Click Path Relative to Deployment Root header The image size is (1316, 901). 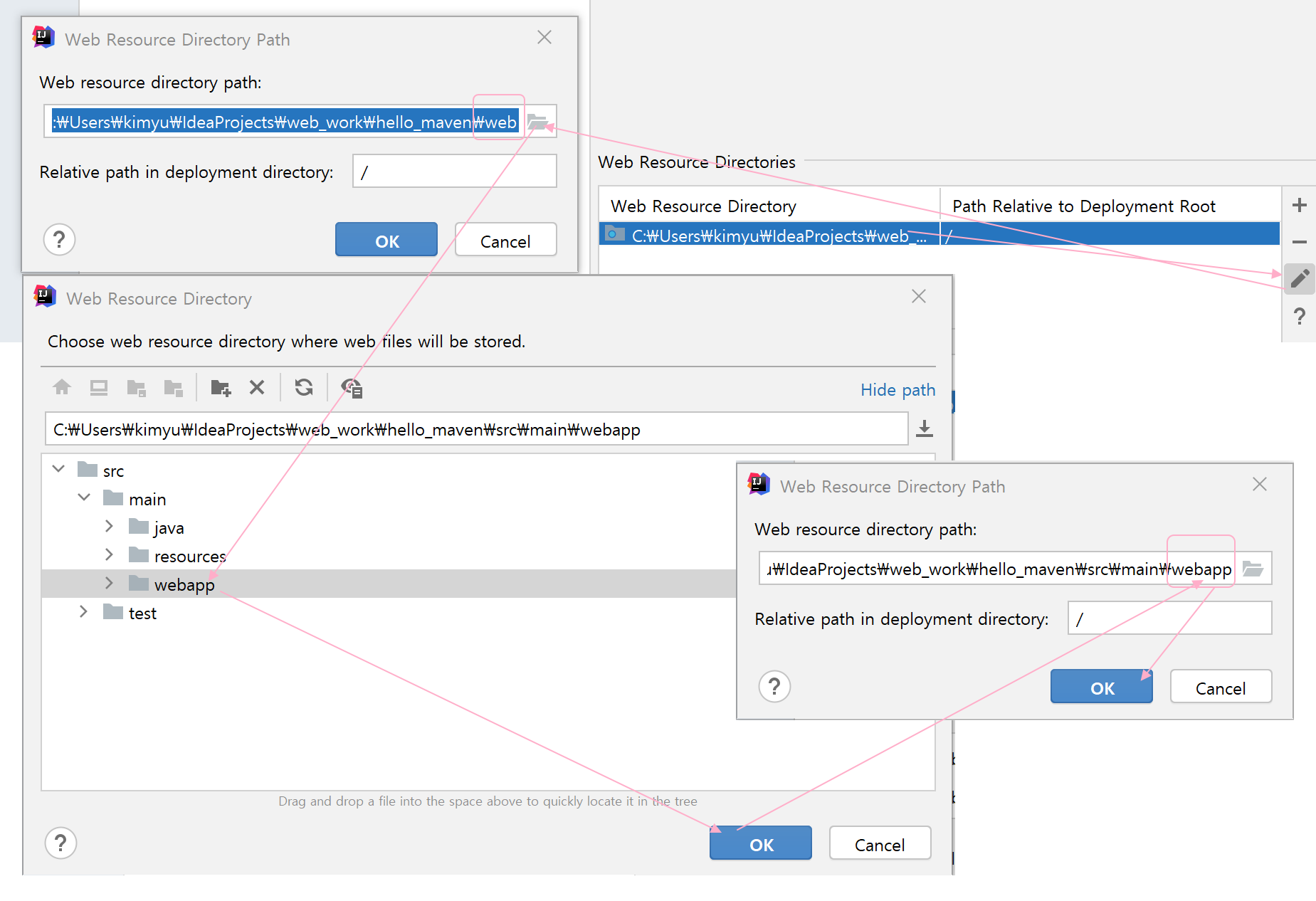tap(1110, 205)
